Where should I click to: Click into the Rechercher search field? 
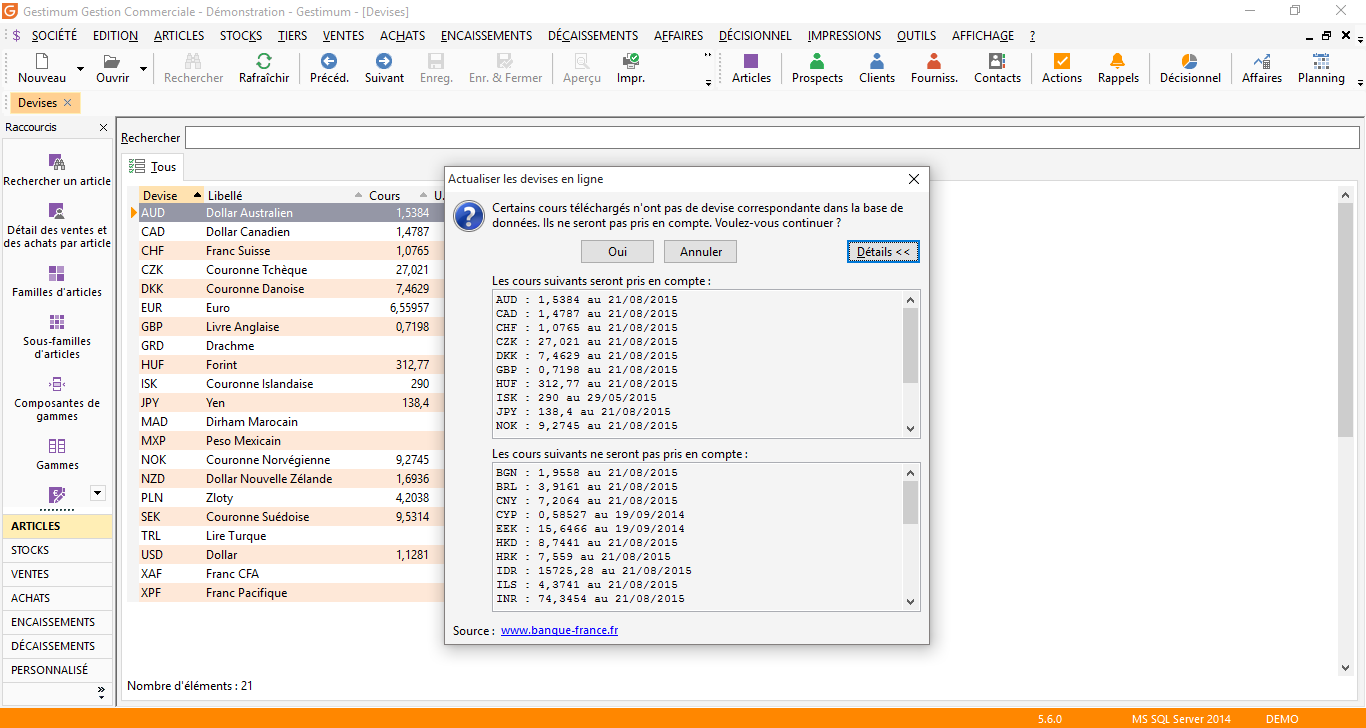pos(772,138)
